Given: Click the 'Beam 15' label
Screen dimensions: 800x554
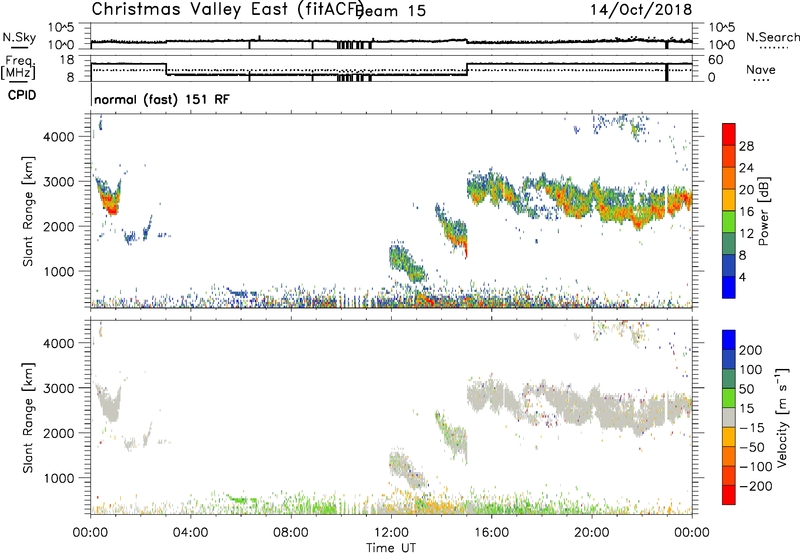Looking at the screenshot, I should point(391,11).
